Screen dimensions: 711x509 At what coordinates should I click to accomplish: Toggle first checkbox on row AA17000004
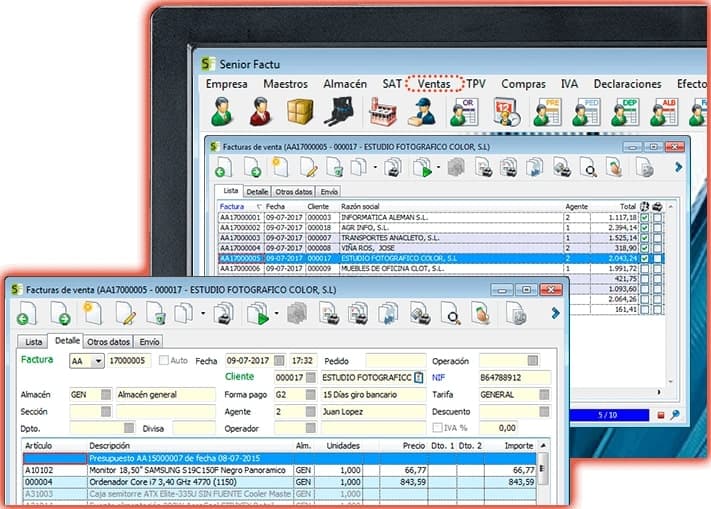pos(644,248)
